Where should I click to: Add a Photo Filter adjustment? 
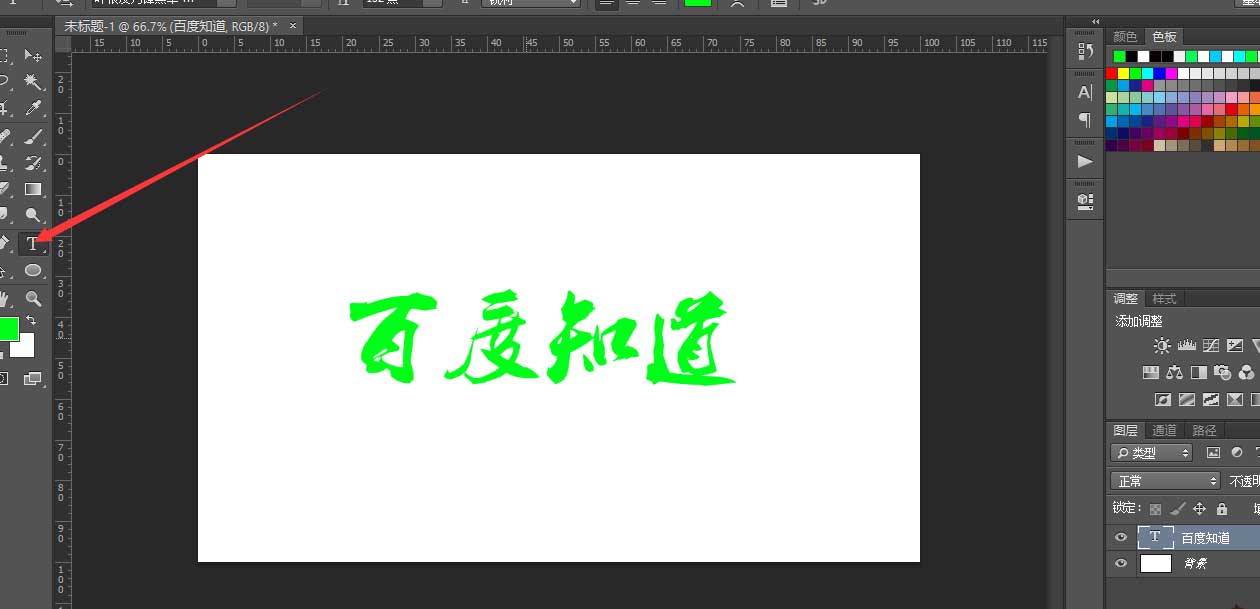coord(1222,373)
